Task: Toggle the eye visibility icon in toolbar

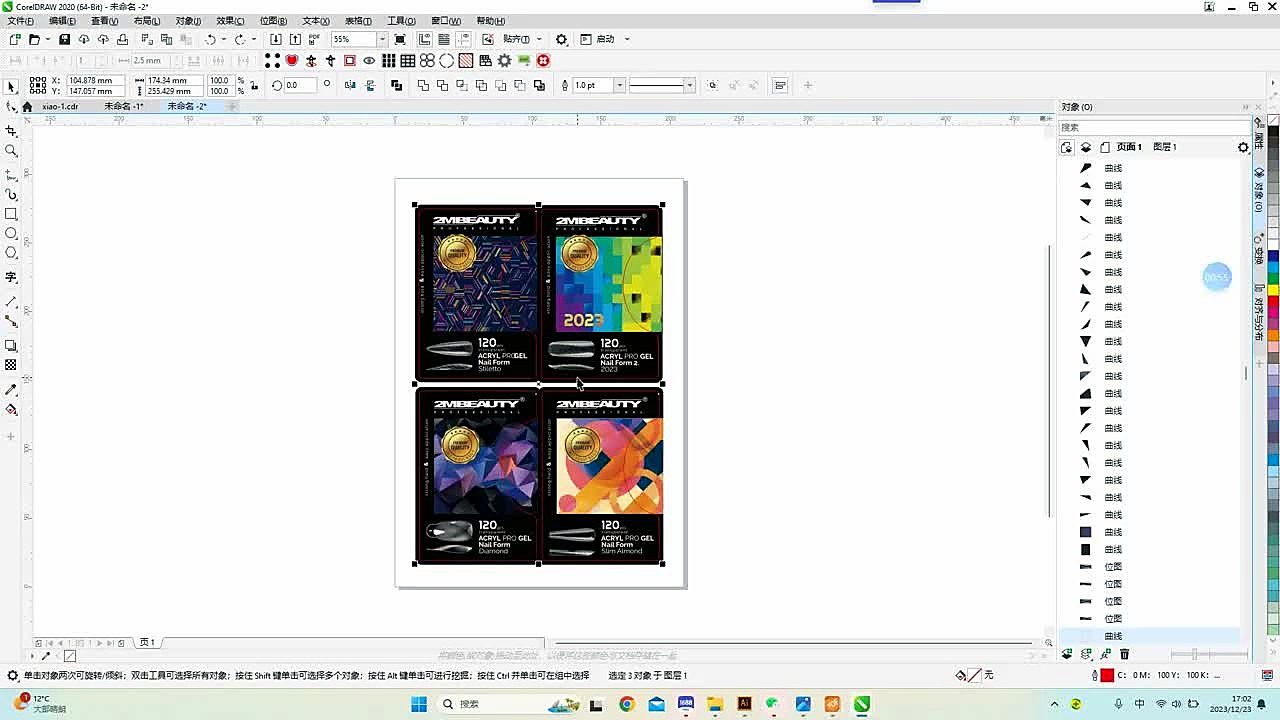Action: (x=369, y=61)
